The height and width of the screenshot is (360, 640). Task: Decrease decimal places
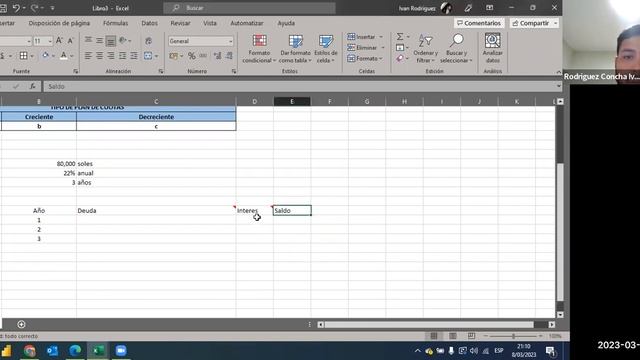pyautogui.click(x=229, y=56)
